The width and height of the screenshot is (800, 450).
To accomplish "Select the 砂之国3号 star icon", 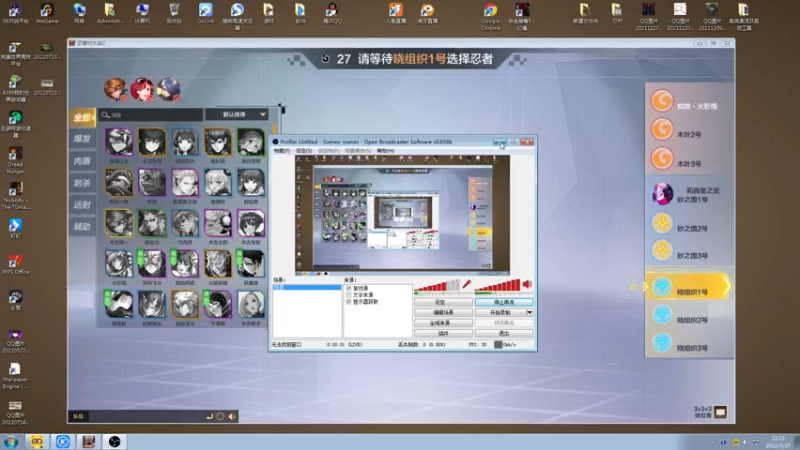I will (x=662, y=251).
